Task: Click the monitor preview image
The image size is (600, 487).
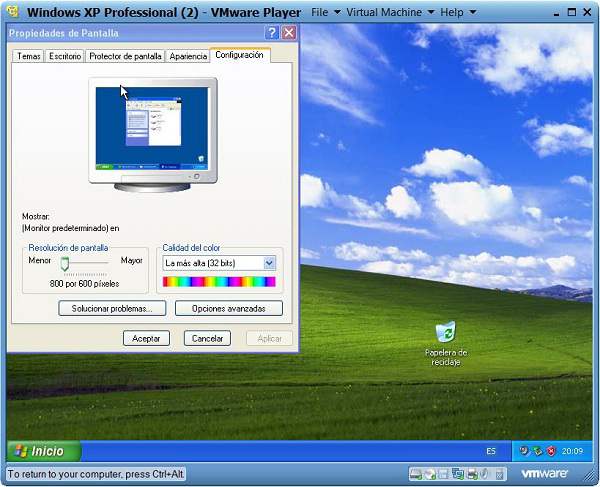Action: pos(153,134)
